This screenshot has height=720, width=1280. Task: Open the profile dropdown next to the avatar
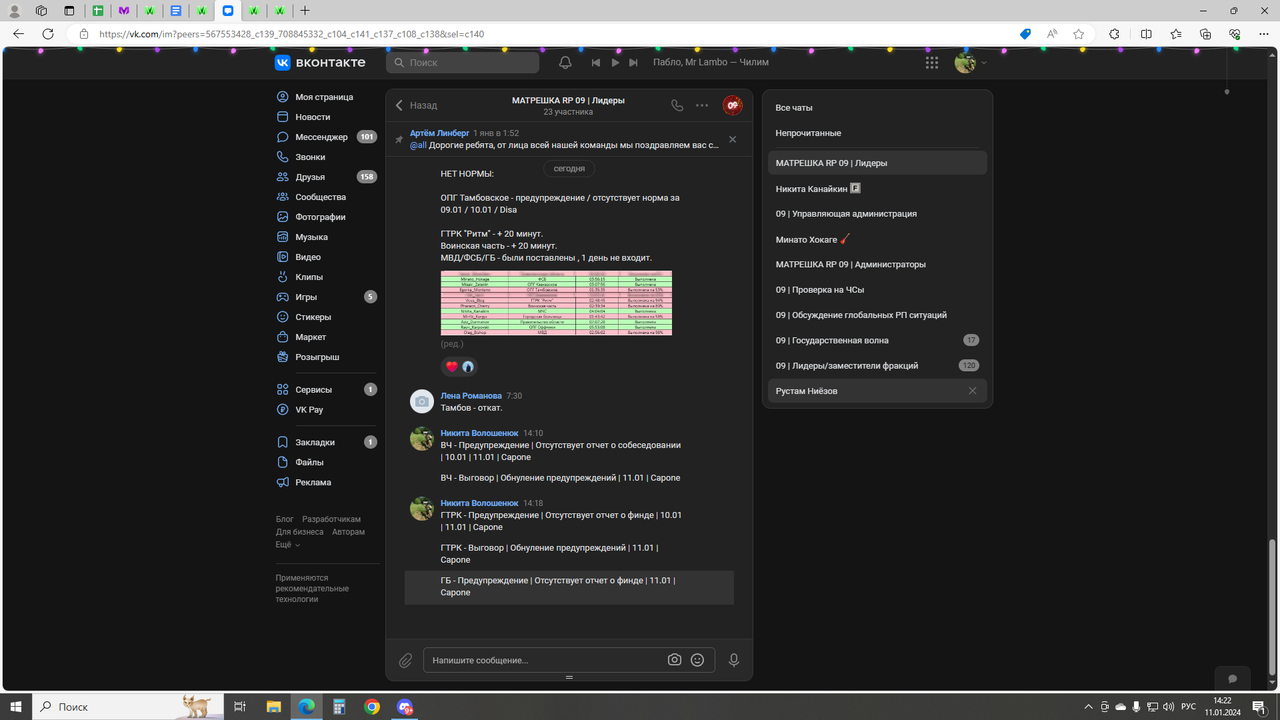point(982,62)
